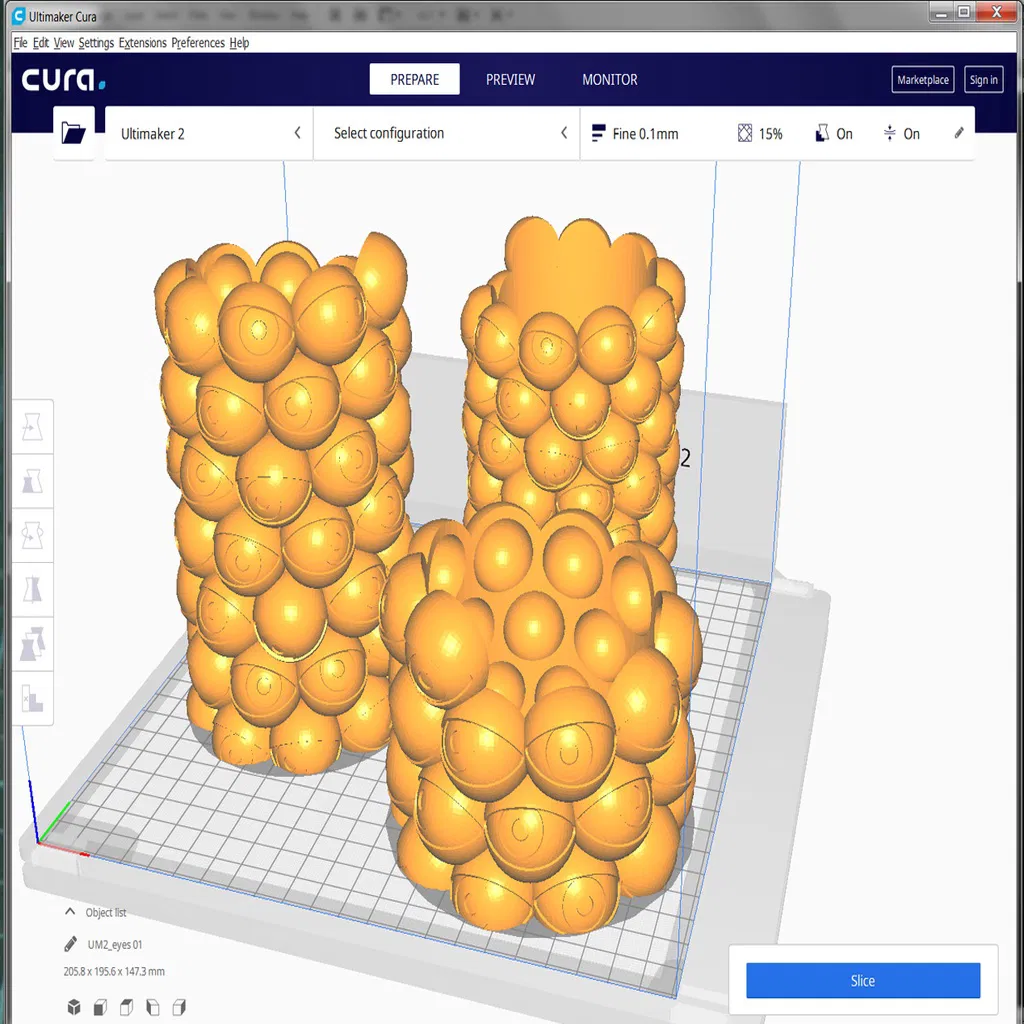Switch to front view camera icon
This screenshot has height=1024, width=1024.
pyautogui.click(x=100, y=1006)
